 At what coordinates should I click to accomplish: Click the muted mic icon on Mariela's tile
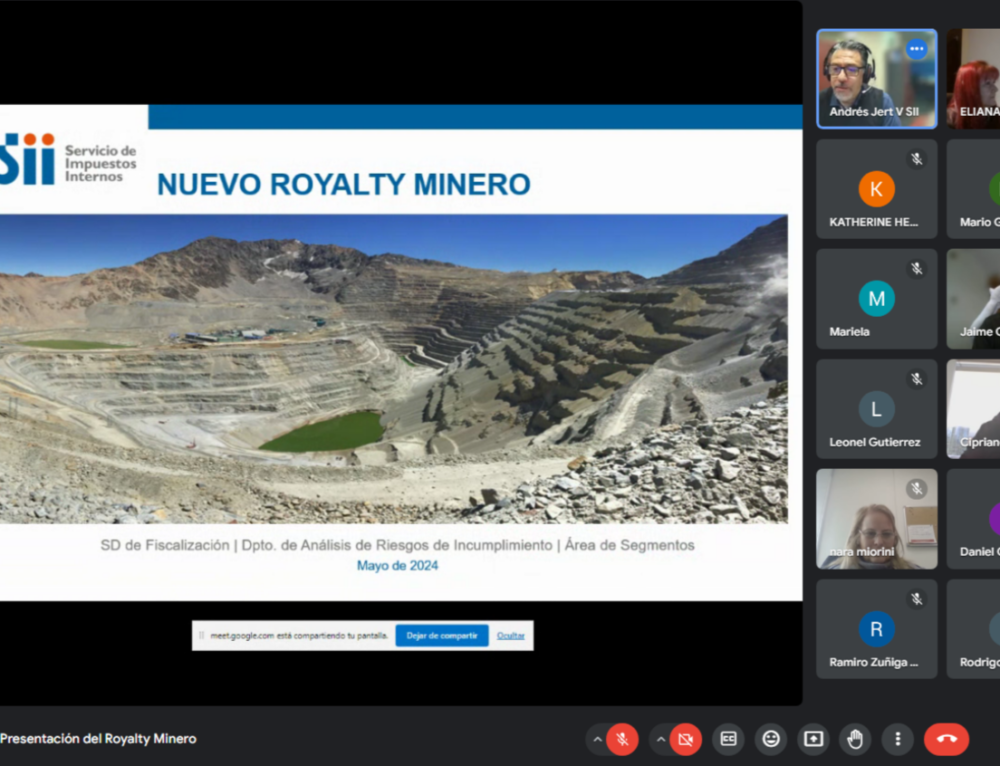917,269
